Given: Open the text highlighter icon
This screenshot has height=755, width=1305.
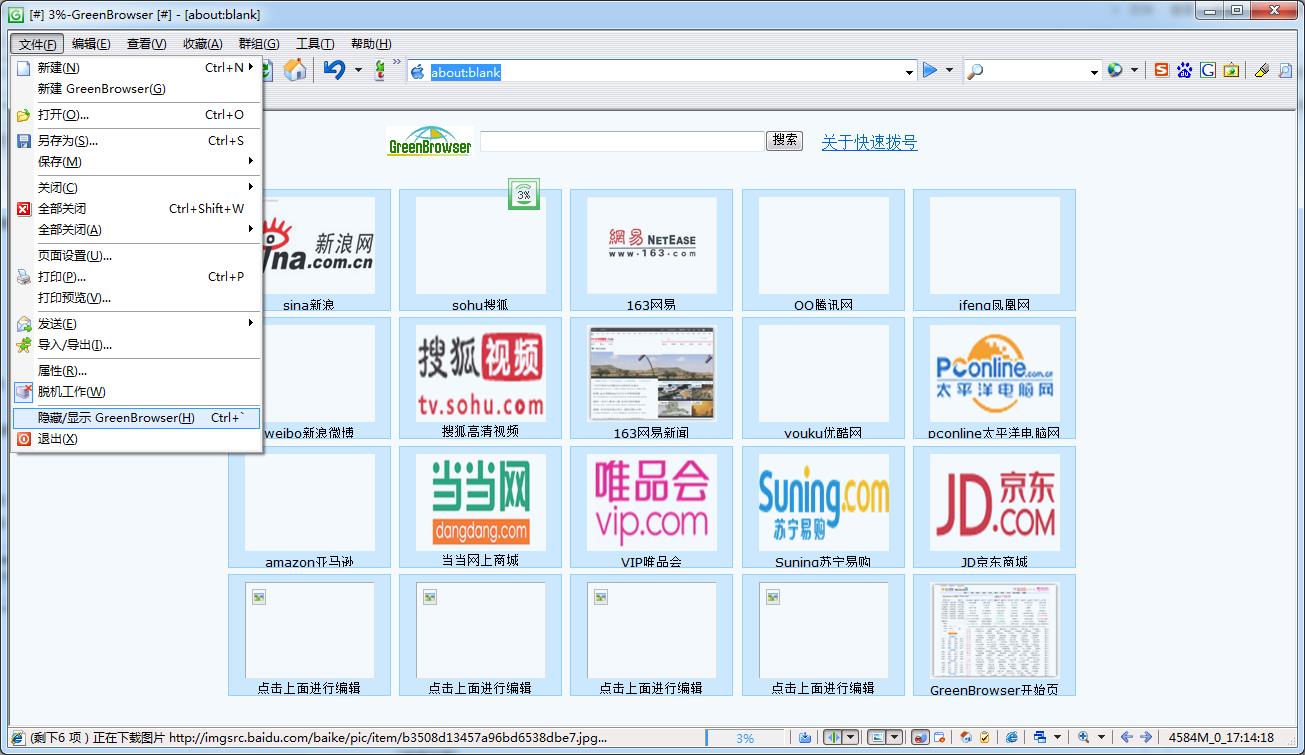Looking at the screenshot, I should (1261, 70).
